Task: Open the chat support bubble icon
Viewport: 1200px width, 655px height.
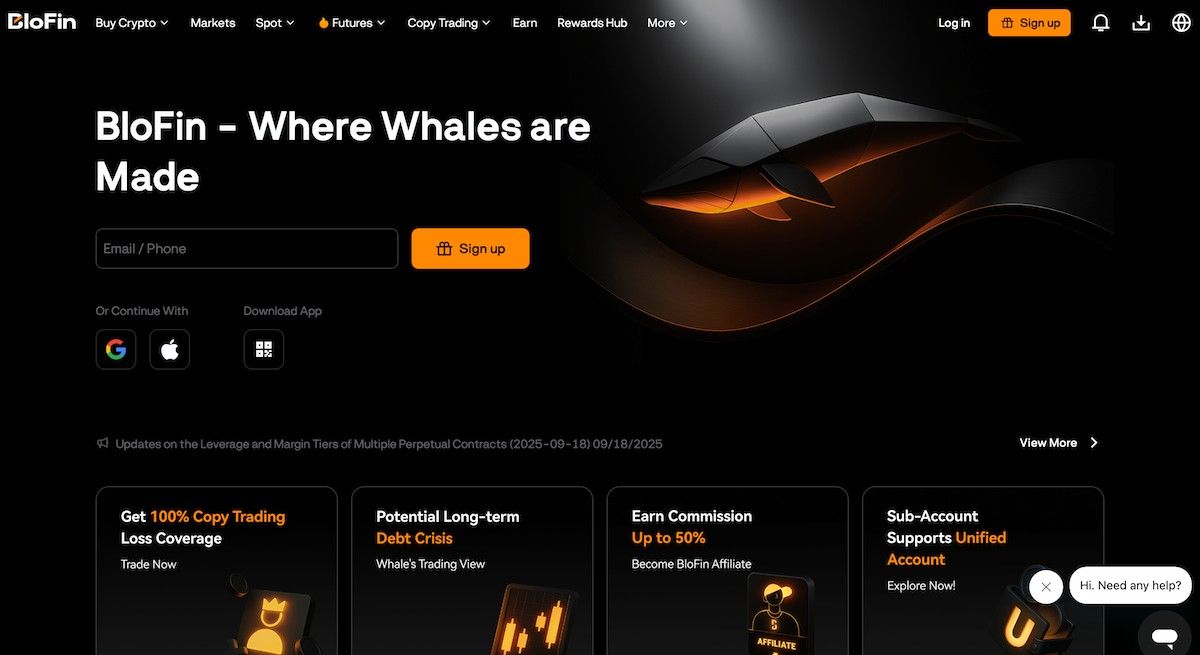Action: [1164, 634]
